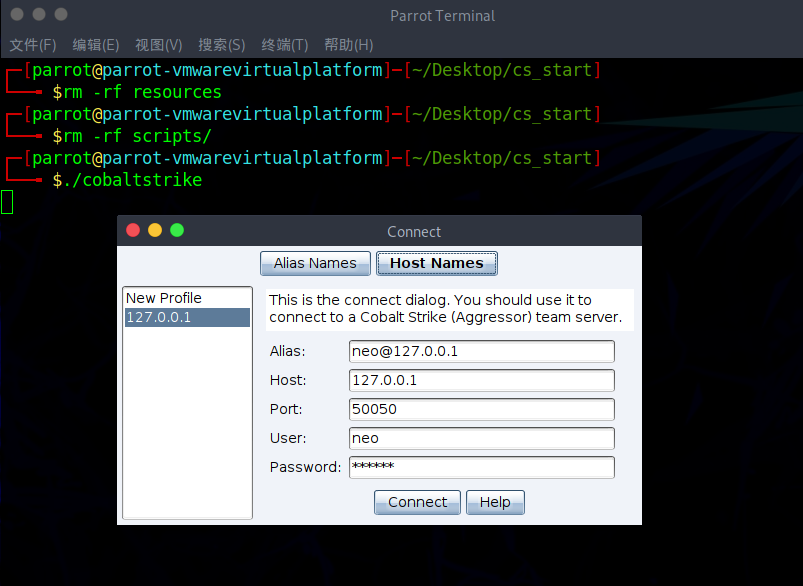The height and width of the screenshot is (586, 803).
Task: Click the Parrot Terminal title bar text
Action: click(442, 16)
